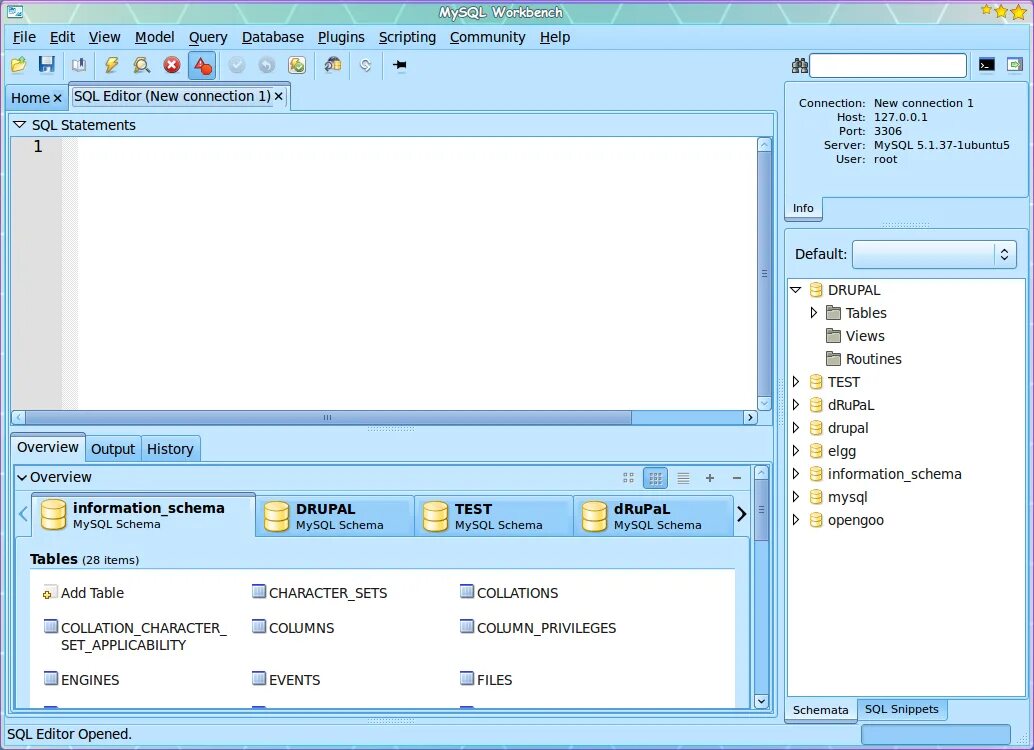Image resolution: width=1034 pixels, height=750 pixels.
Task: Click down arrow of Overview scrollbar
Action: 761,701
